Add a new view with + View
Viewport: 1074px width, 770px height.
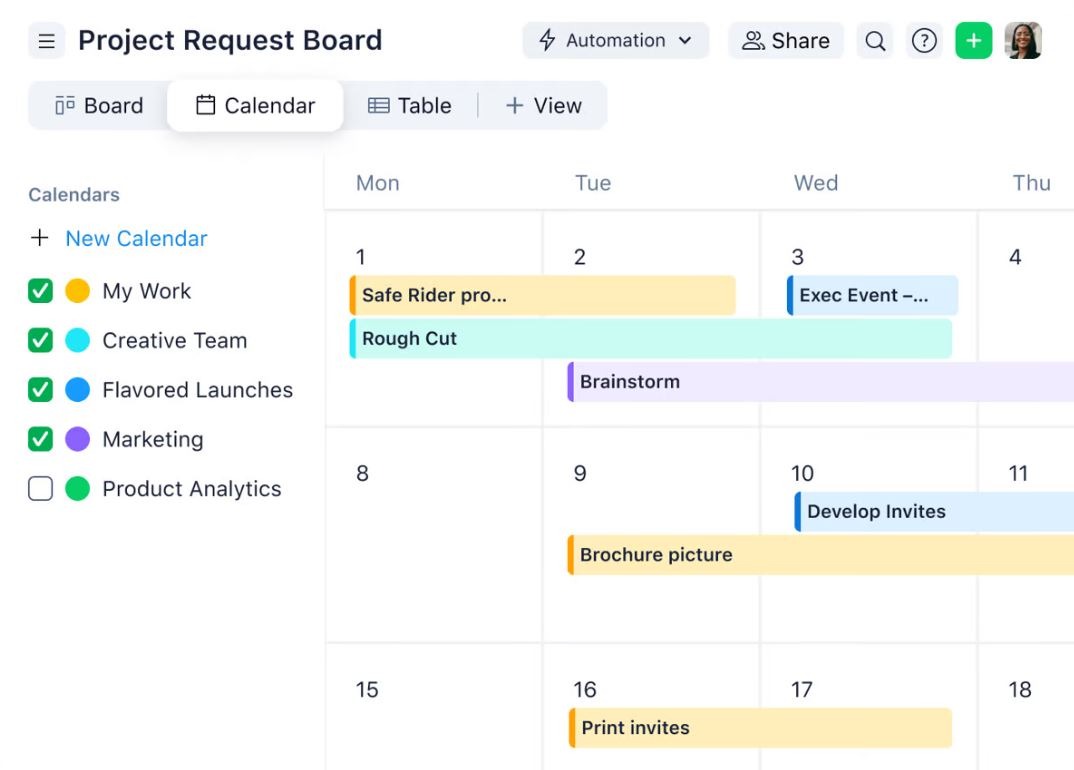[x=543, y=106]
